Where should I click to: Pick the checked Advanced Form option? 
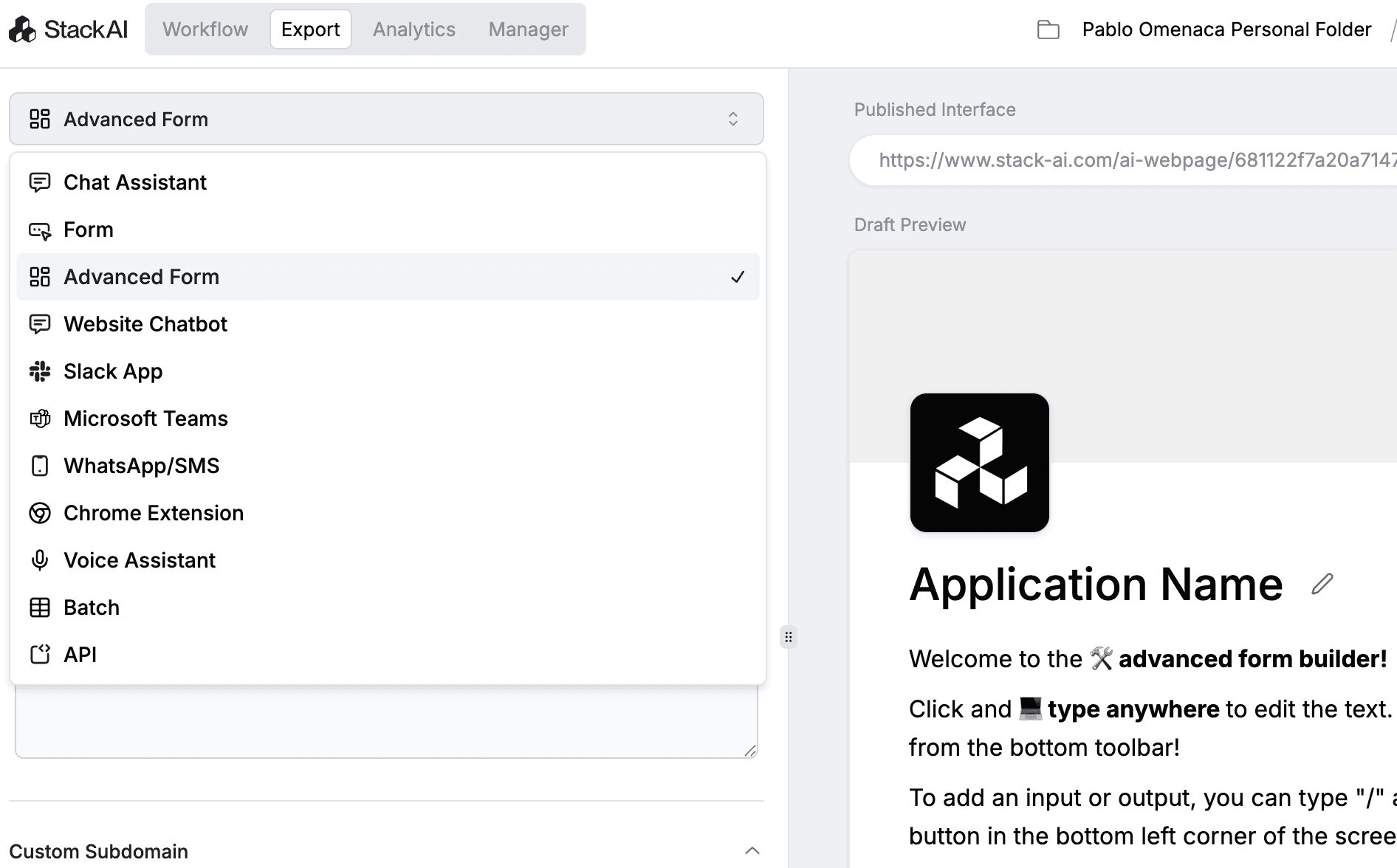click(388, 277)
